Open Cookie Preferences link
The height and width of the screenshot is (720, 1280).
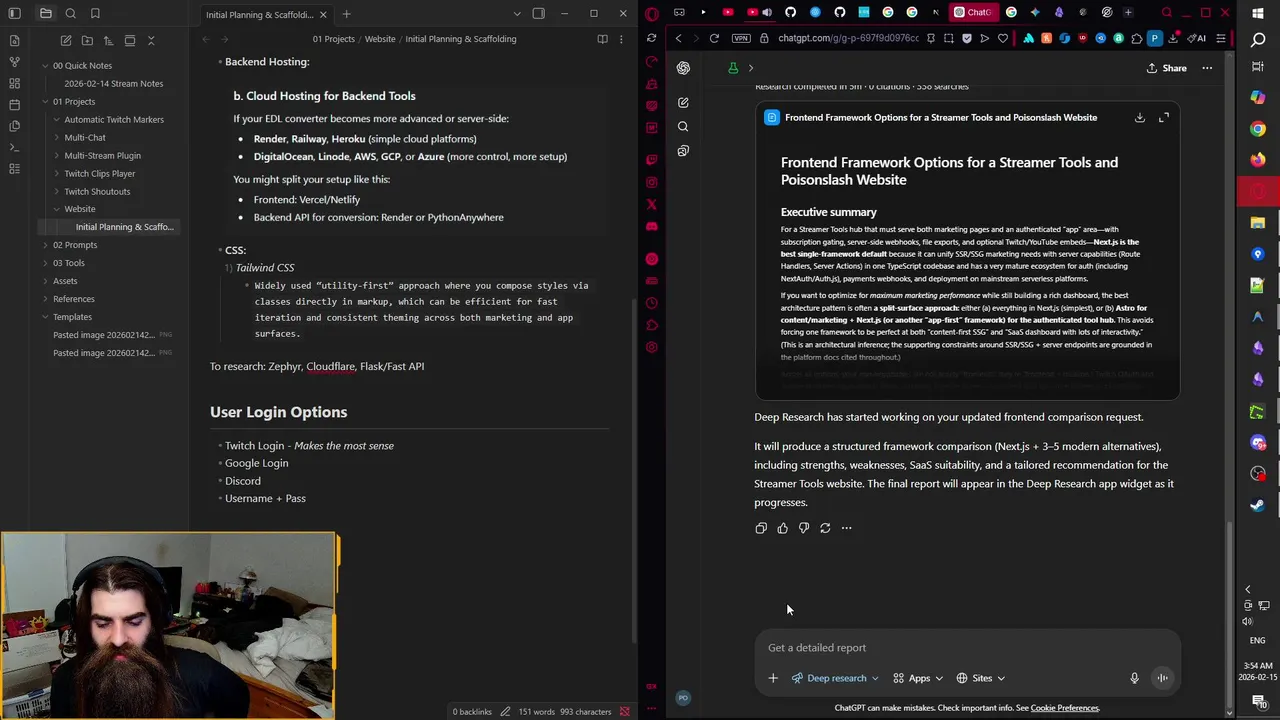[1064, 708]
